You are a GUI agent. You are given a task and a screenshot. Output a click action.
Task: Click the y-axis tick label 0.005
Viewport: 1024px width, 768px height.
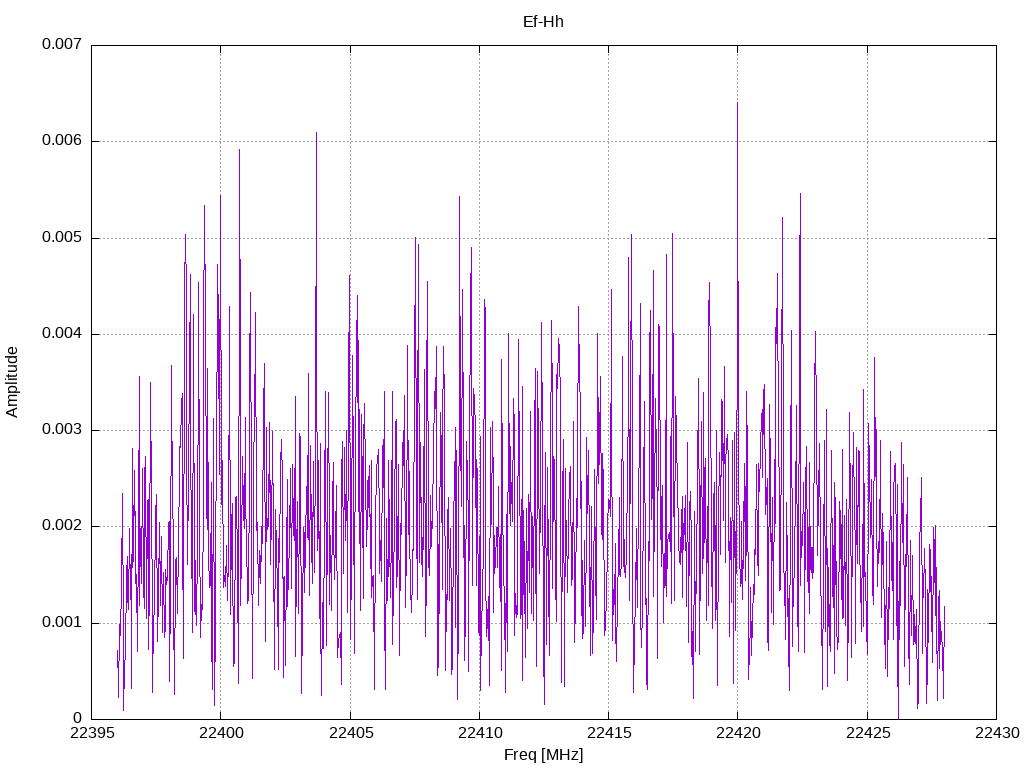coord(62,237)
